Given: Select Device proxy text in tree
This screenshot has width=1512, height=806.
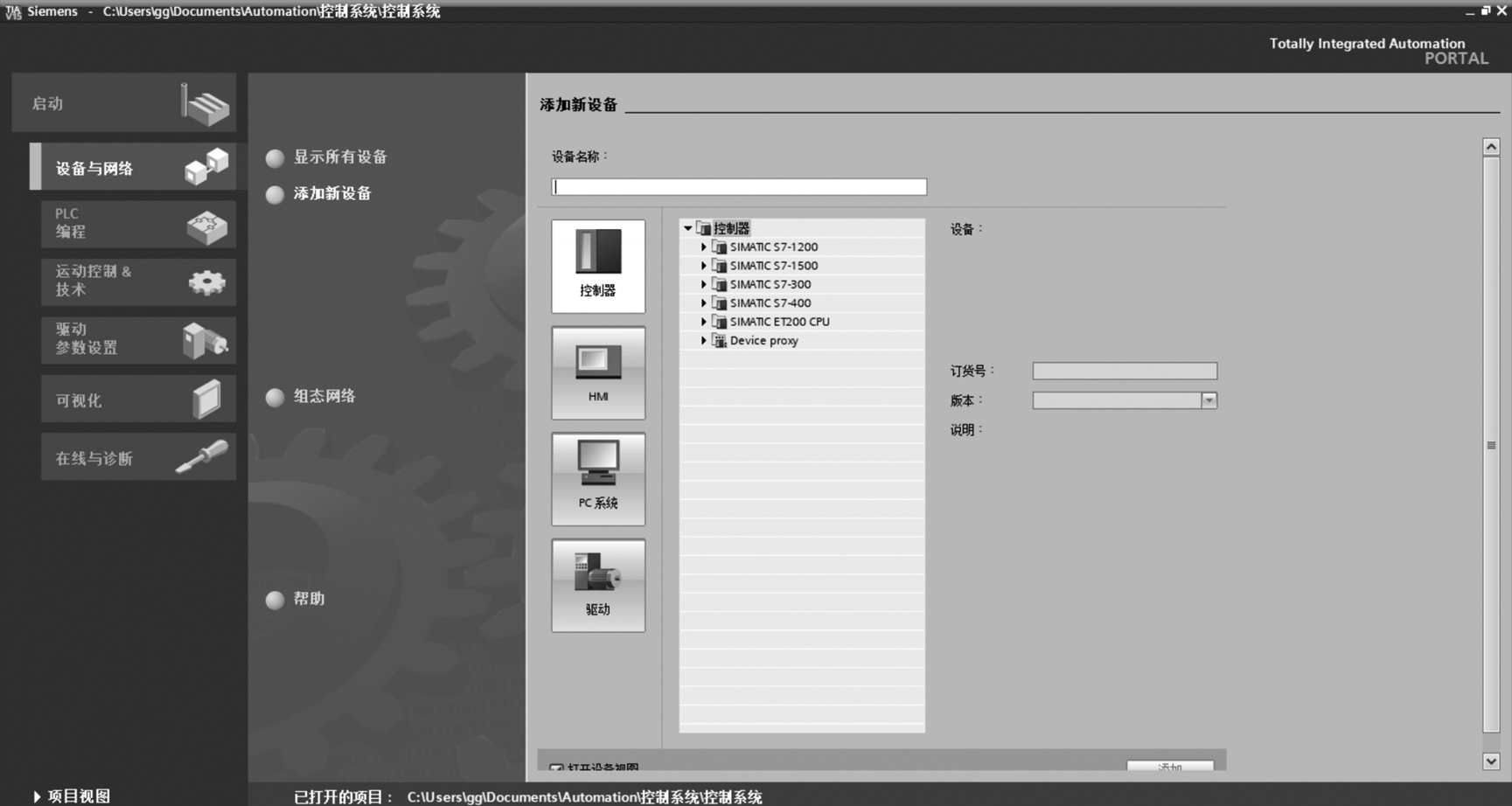Looking at the screenshot, I should click(x=764, y=341).
